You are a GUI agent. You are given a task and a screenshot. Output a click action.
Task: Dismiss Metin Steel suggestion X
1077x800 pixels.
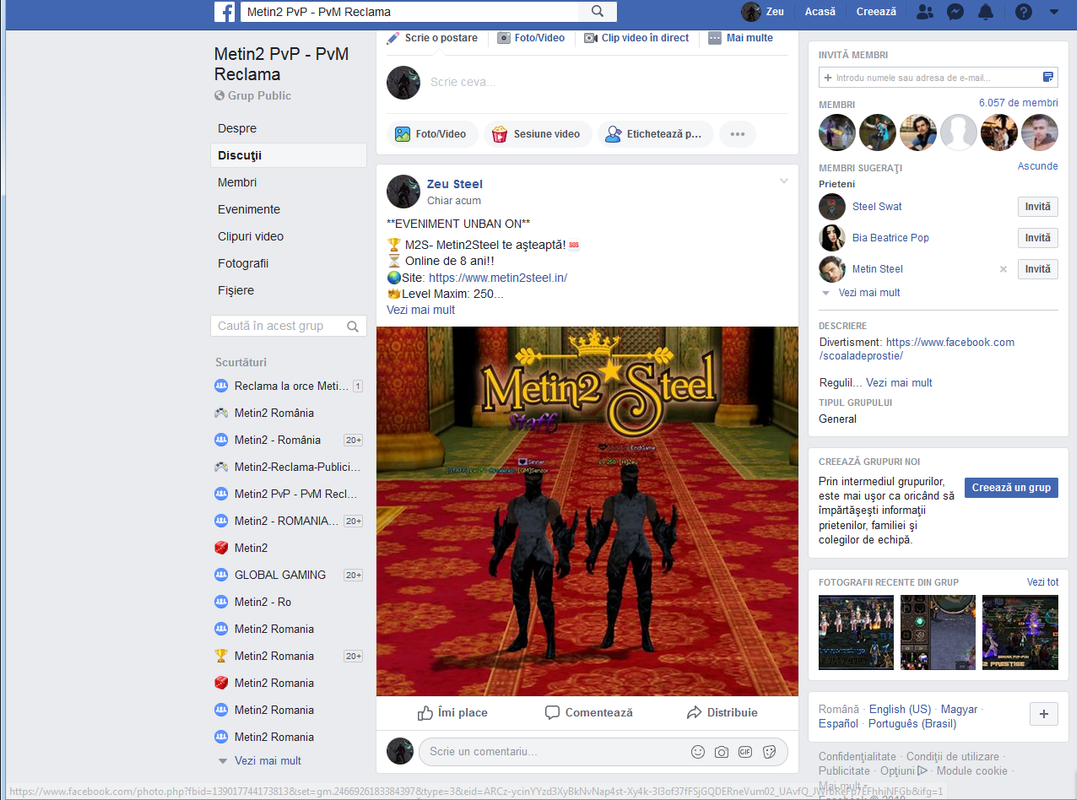click(1003, 269)
